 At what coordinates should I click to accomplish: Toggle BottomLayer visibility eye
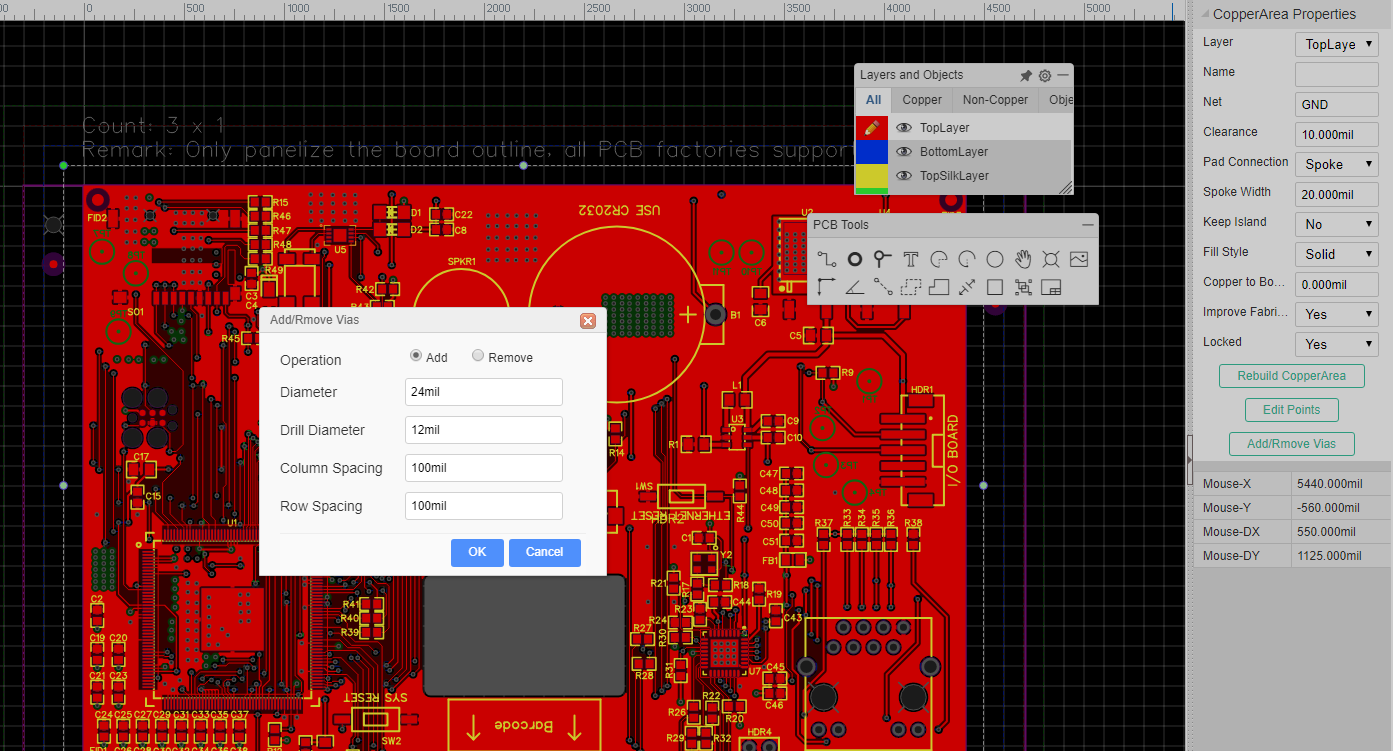(904, 152)
